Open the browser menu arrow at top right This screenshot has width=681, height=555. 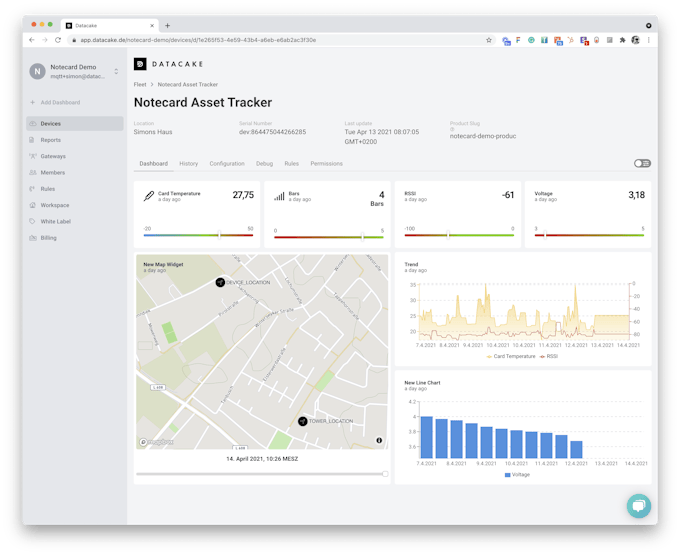tap(648, 25)
